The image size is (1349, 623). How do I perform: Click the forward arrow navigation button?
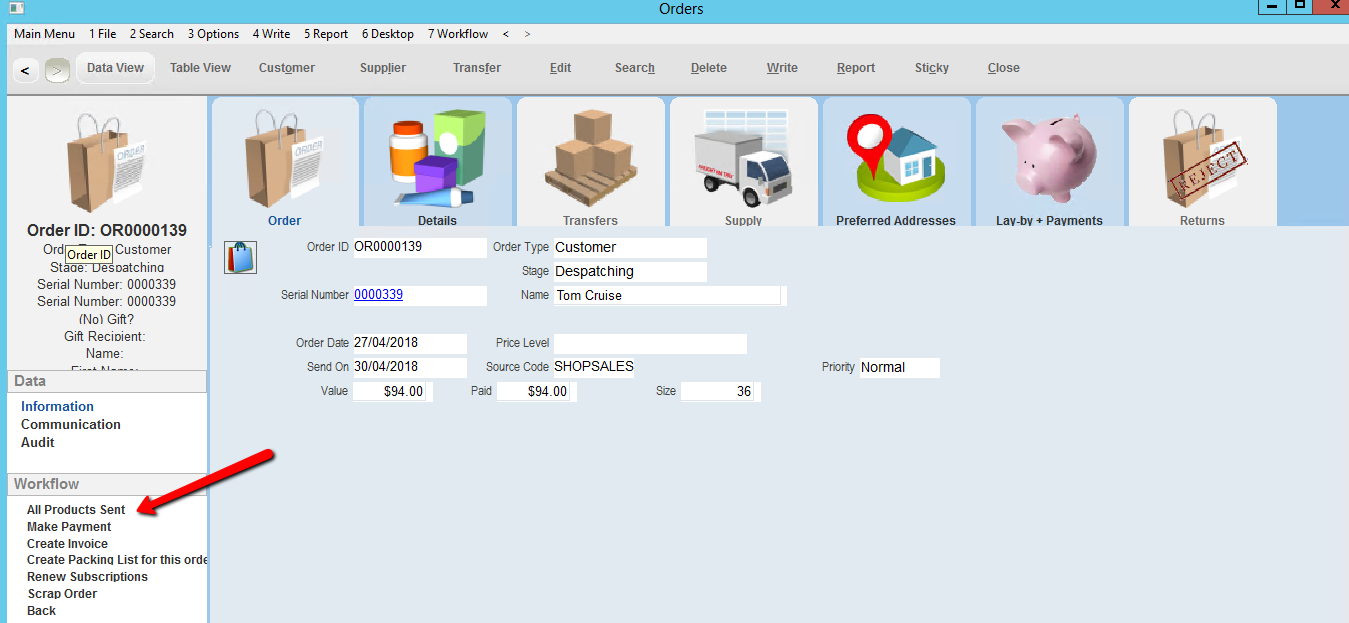(x=57, y=70)
